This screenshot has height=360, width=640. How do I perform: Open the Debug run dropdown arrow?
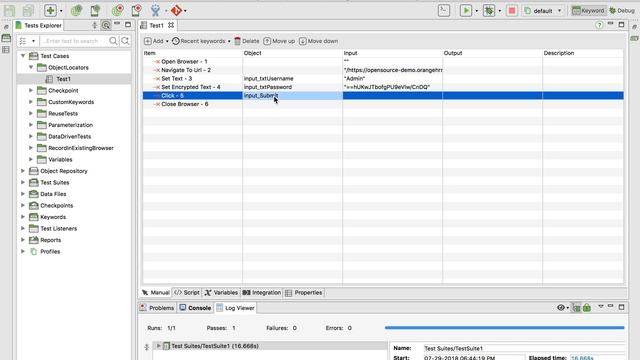[500, 11]
